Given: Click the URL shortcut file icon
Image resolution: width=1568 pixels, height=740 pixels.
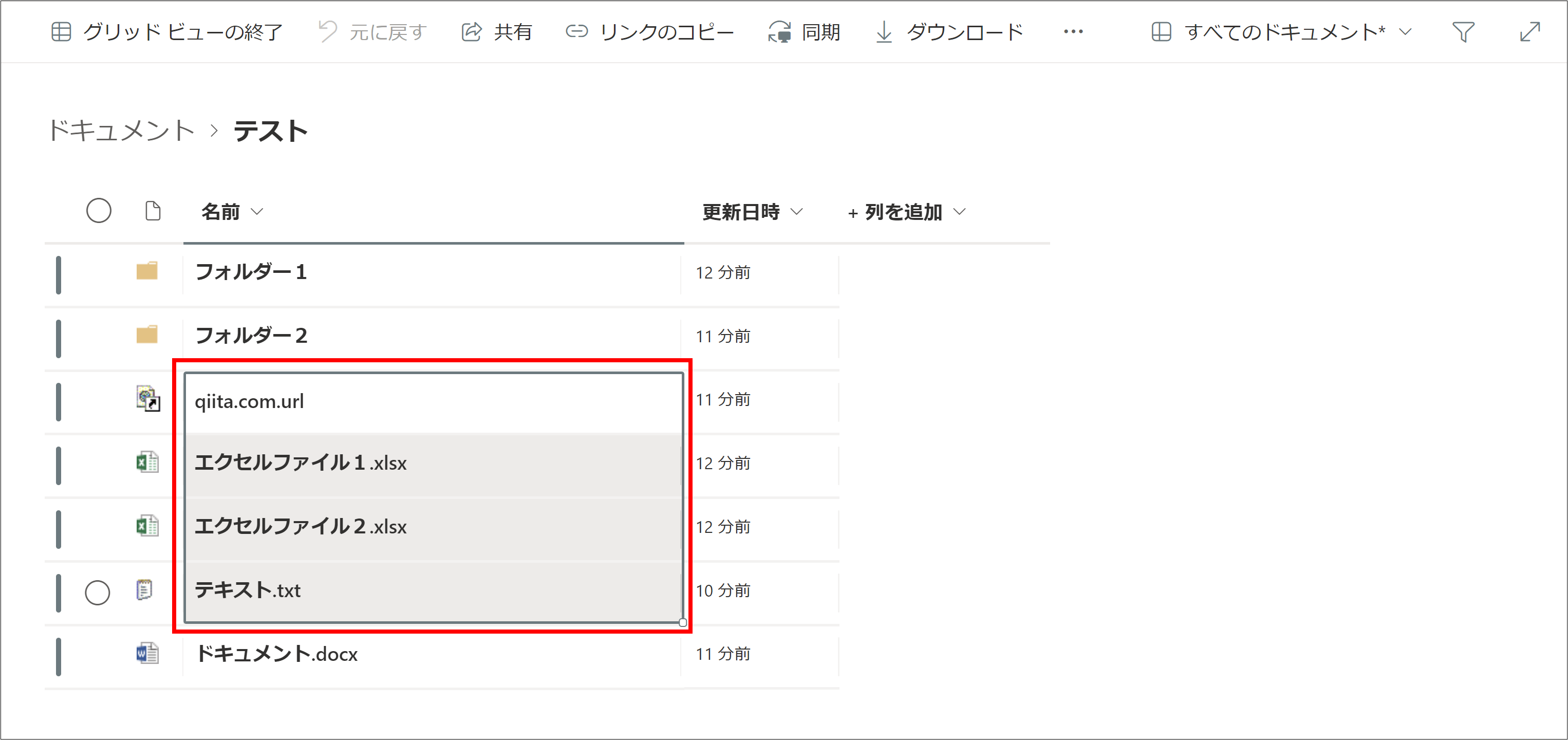Looking at the screenshot, I should [147, 399].
